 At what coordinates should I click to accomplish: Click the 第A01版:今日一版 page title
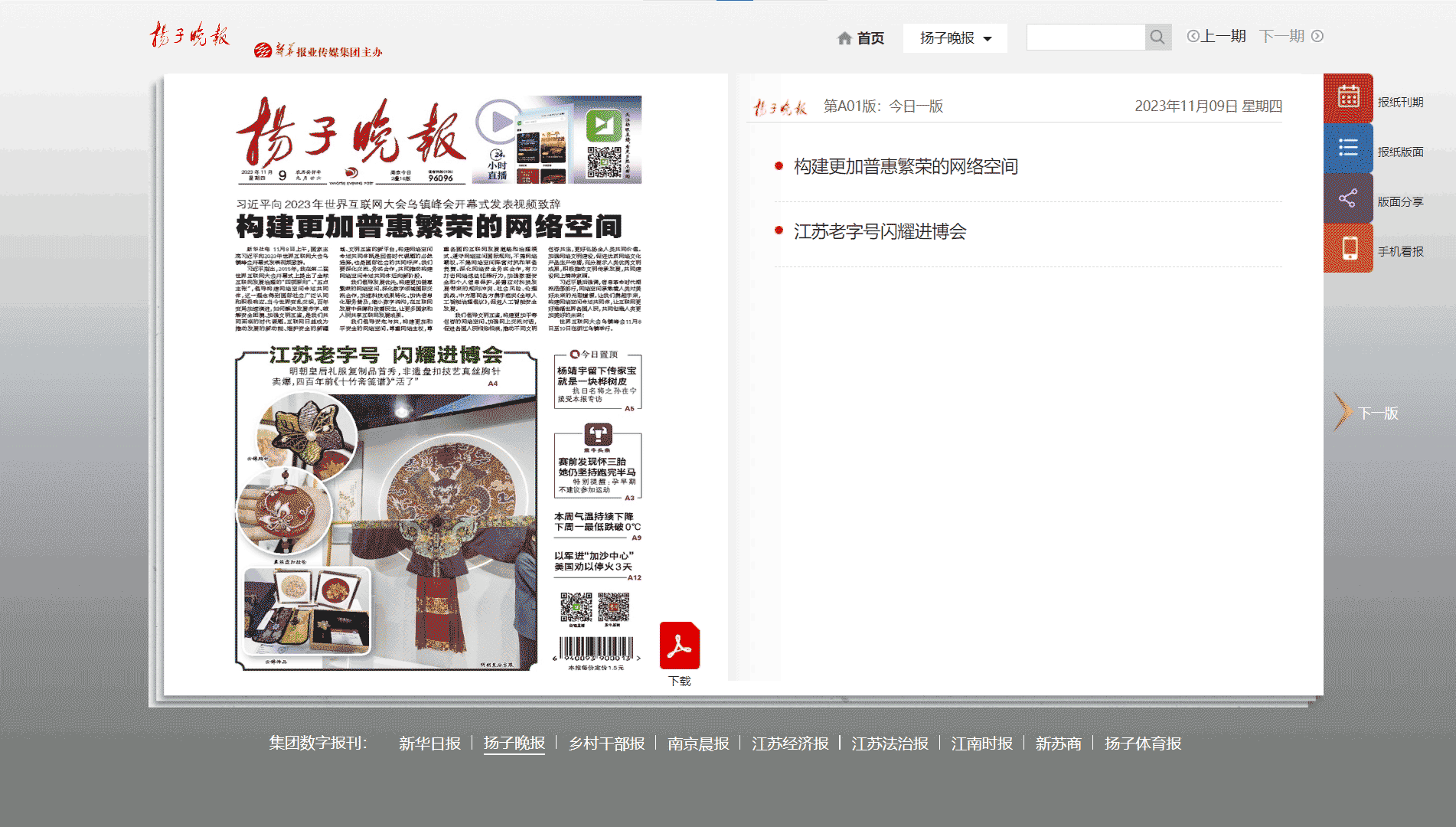tap(883, 106)
